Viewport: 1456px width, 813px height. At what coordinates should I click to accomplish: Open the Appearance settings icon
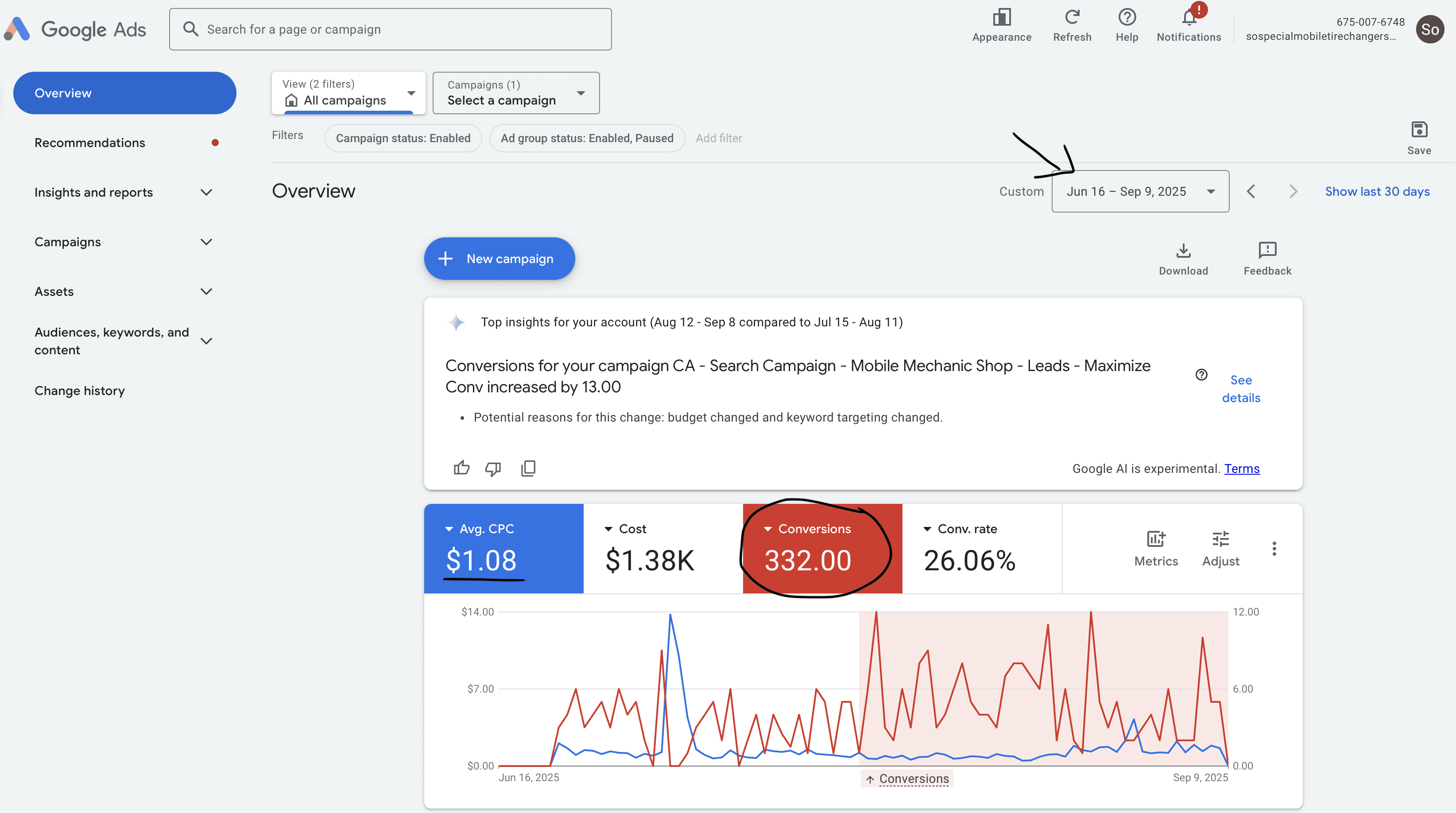point(1002,18)
